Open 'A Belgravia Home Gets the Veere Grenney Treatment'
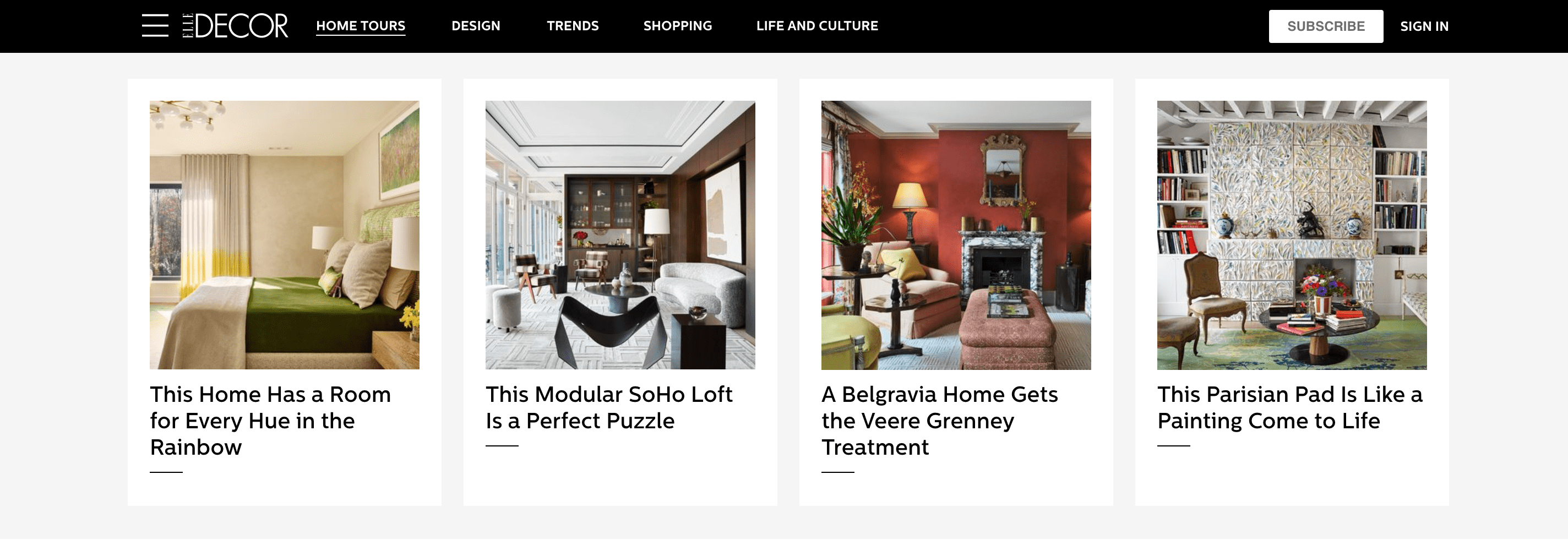1568x545 pixels. 939,421
